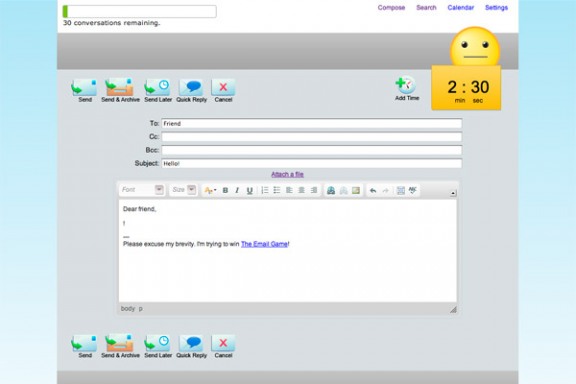Click the Add Time icon
This screenshot has height=384, width=576.
[x=406, y=85]
